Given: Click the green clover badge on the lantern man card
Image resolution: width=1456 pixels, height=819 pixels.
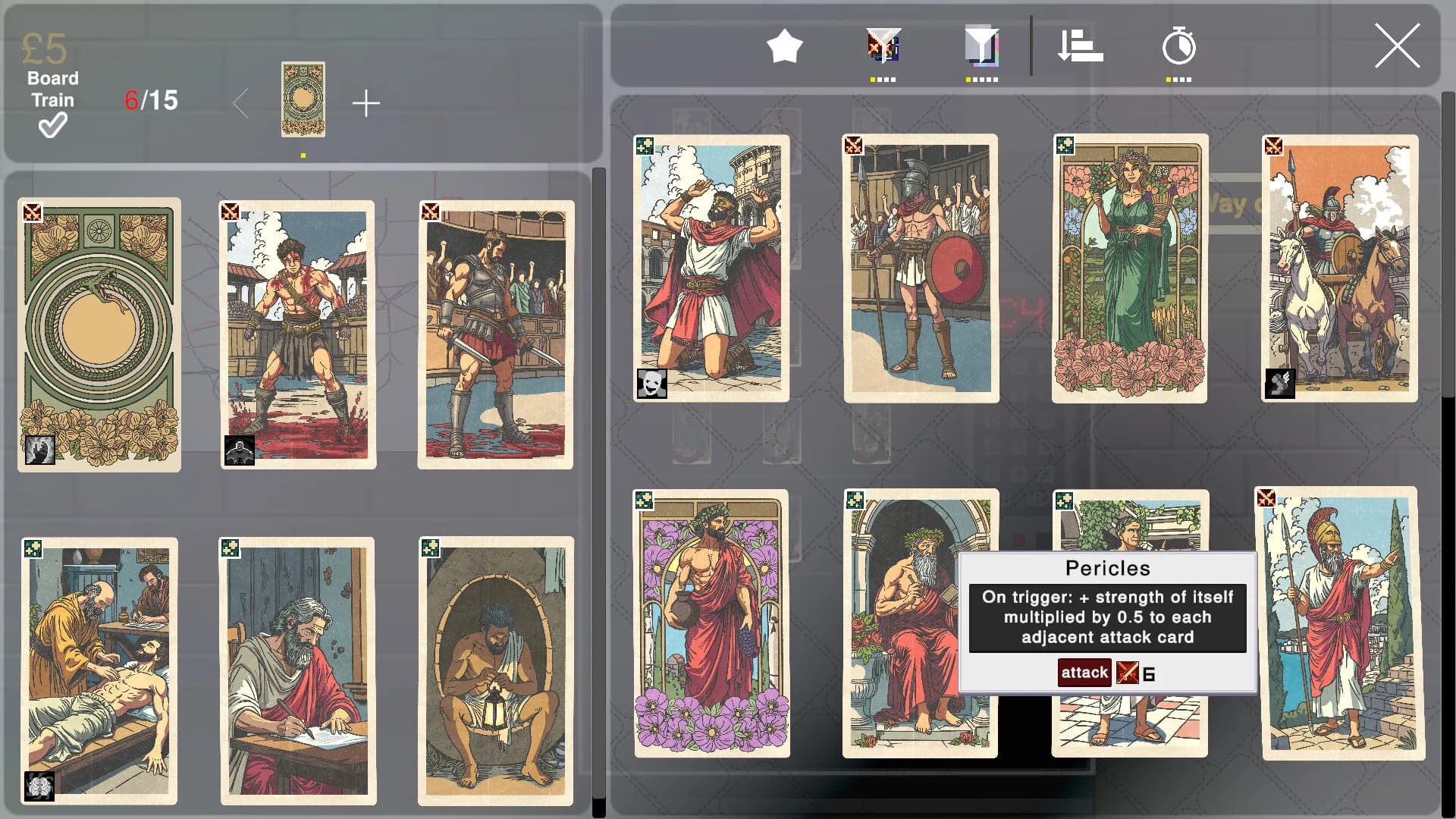Looking at the screenshot, I should (430, 548).
